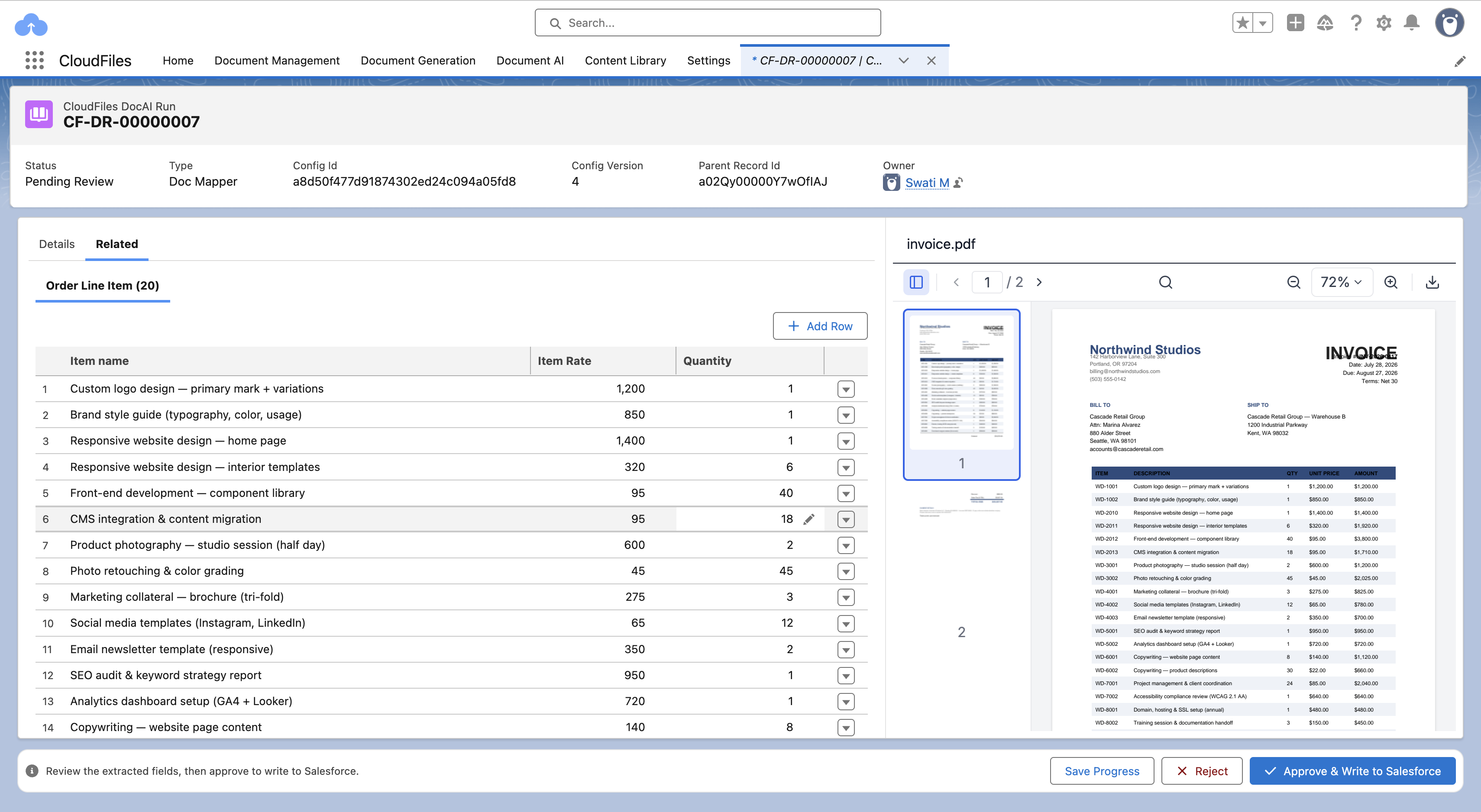Click Add Row button
The image size is (1481, 812).
click(820, 326)
